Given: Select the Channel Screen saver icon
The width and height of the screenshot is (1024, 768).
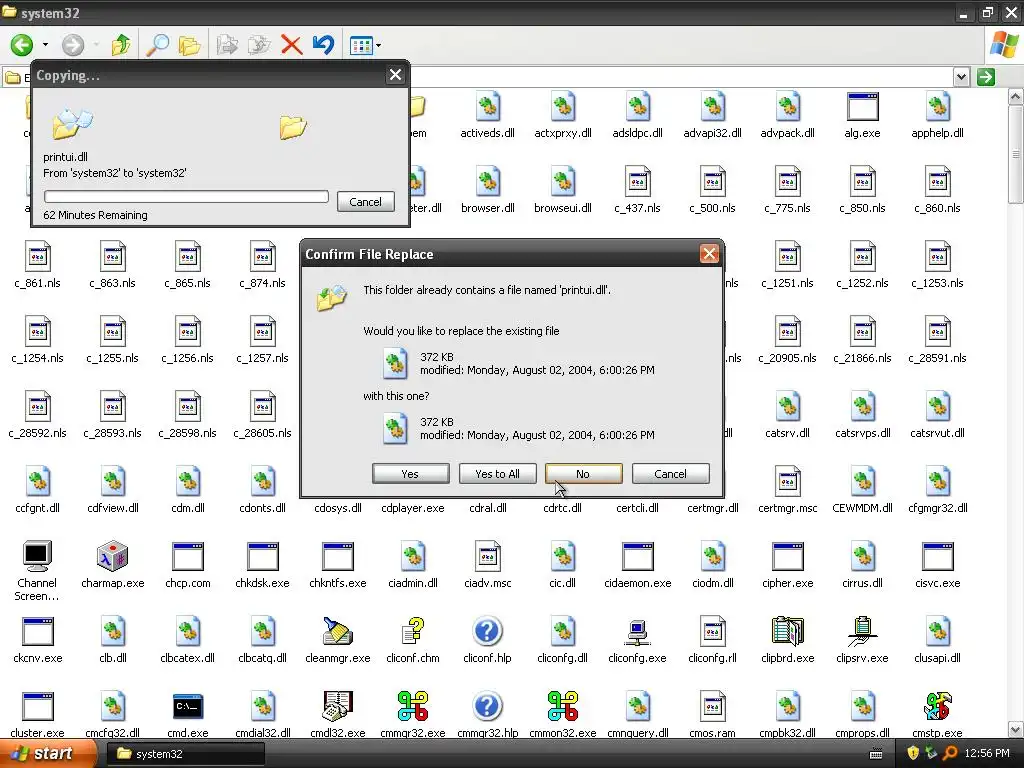Looking at the screenshot, I should (37, 557).
